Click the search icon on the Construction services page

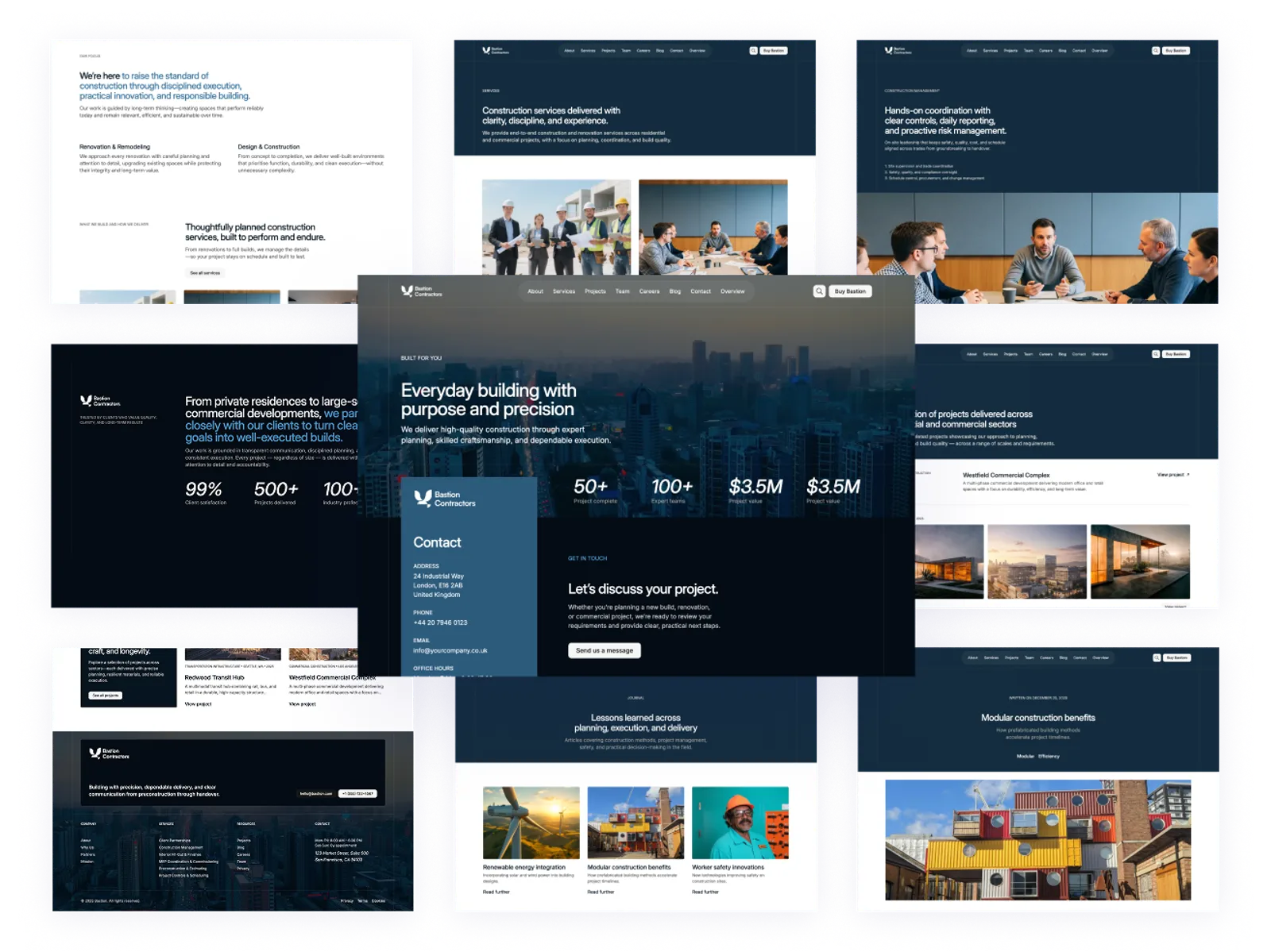tap(753, 51)
